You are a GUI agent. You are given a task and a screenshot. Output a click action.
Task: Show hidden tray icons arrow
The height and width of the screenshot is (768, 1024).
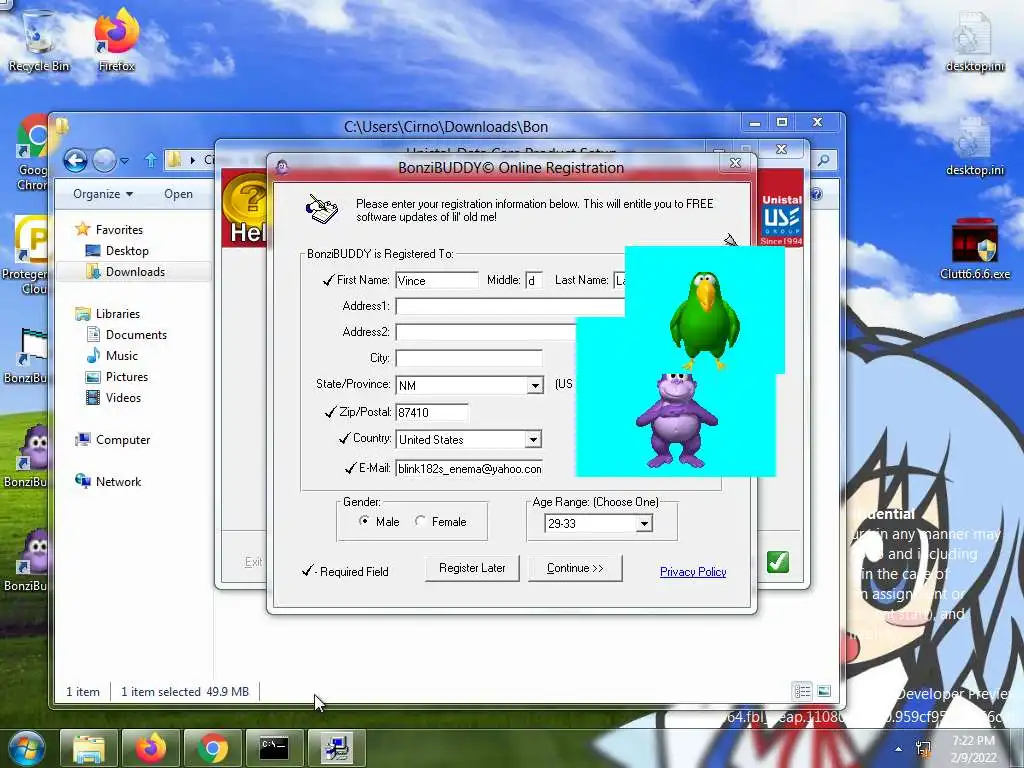(x=898, y=749)
